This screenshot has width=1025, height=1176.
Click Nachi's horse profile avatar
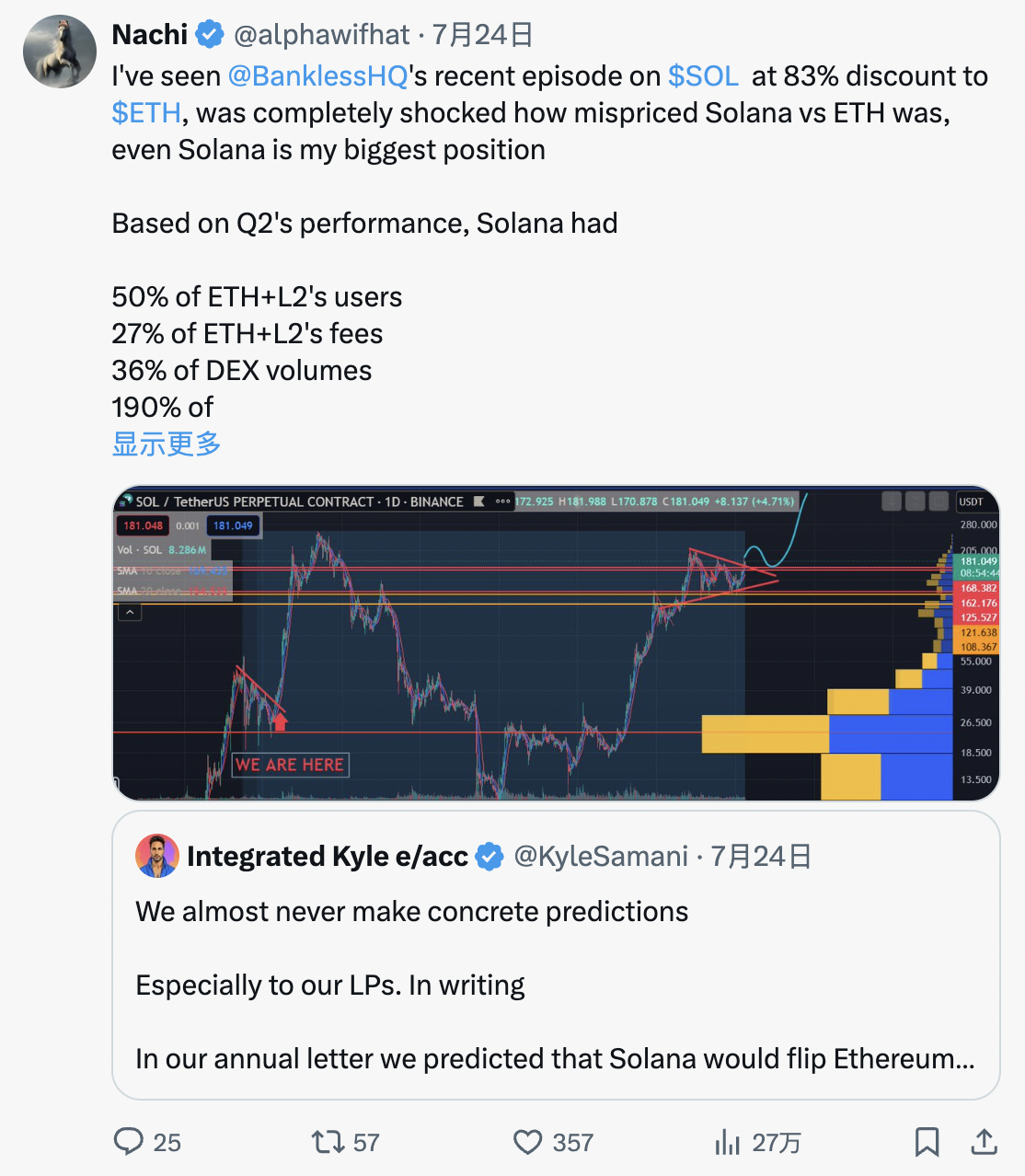[60, 52]
